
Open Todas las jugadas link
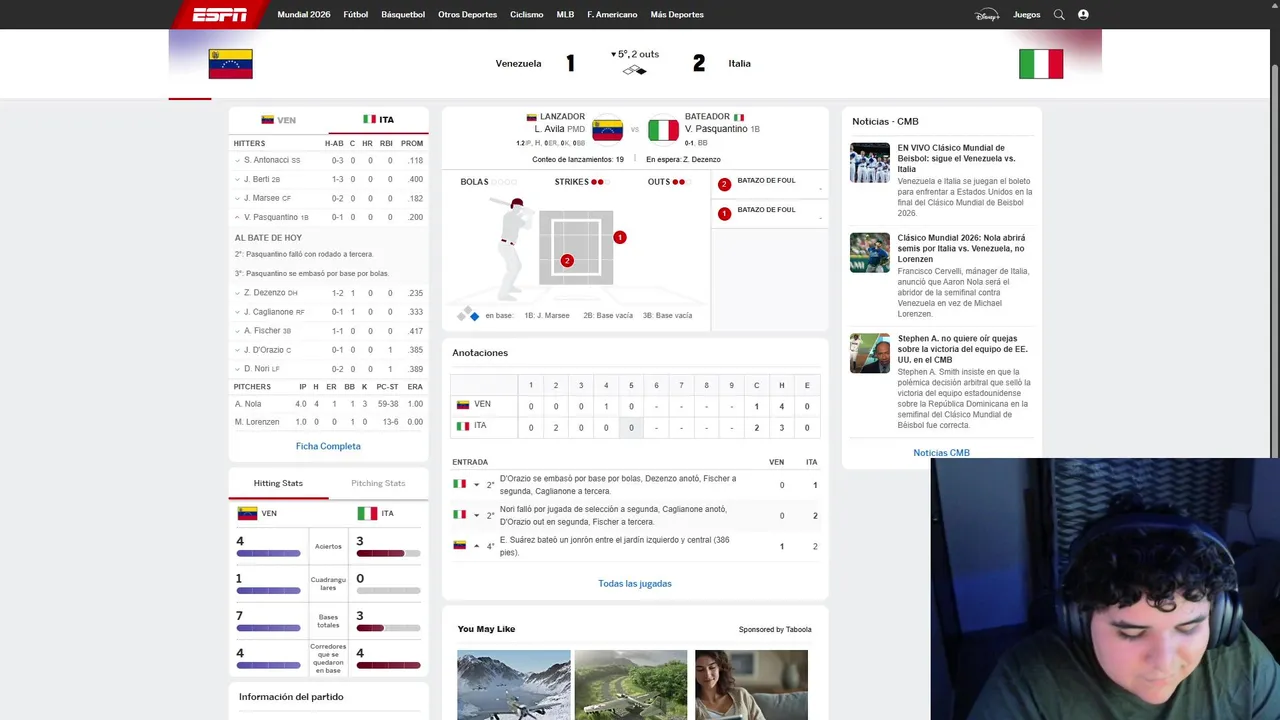(635, 584)
